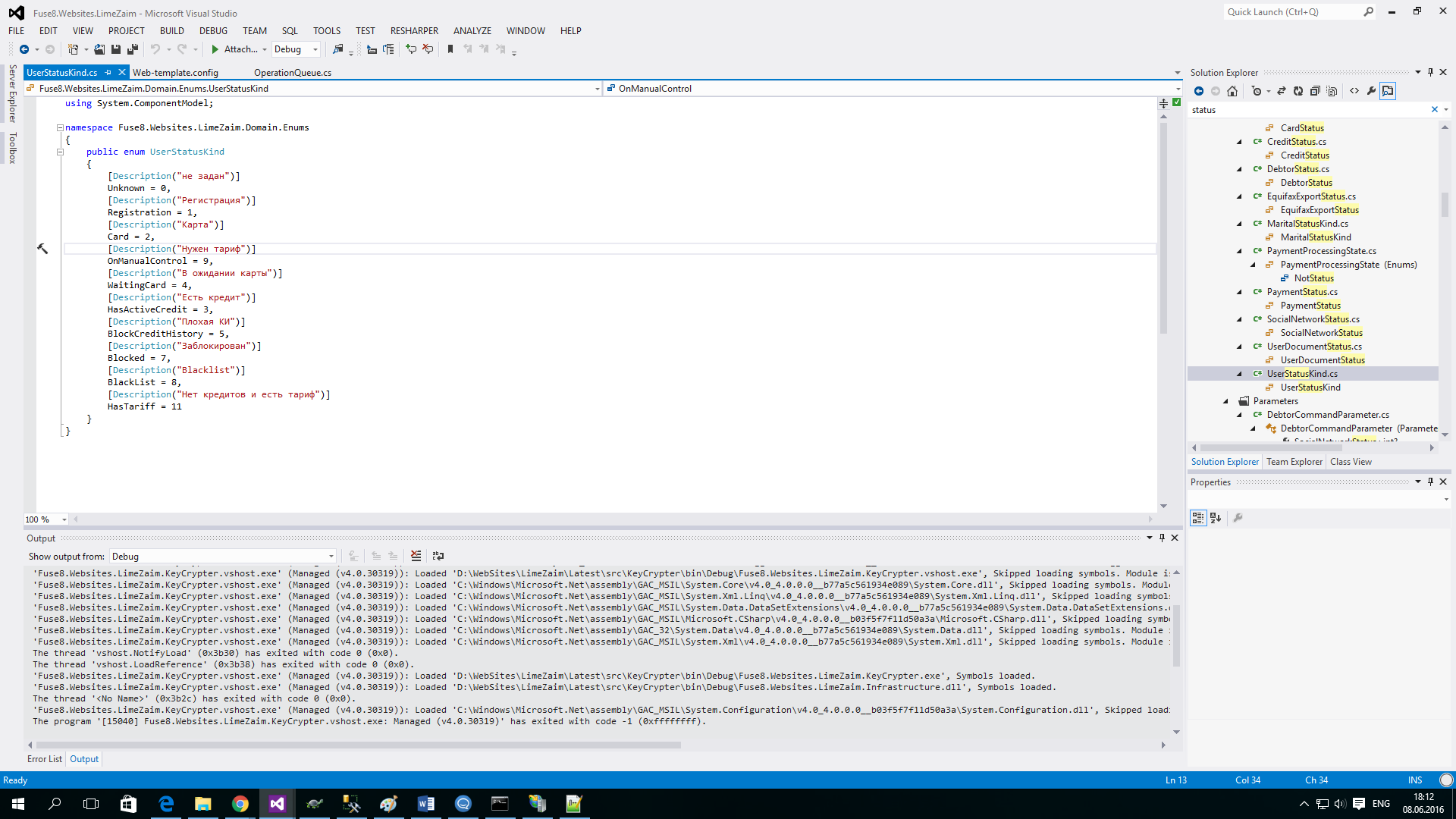
Task: Click Solution Explorer Home icon
Action: (1232, 91)
